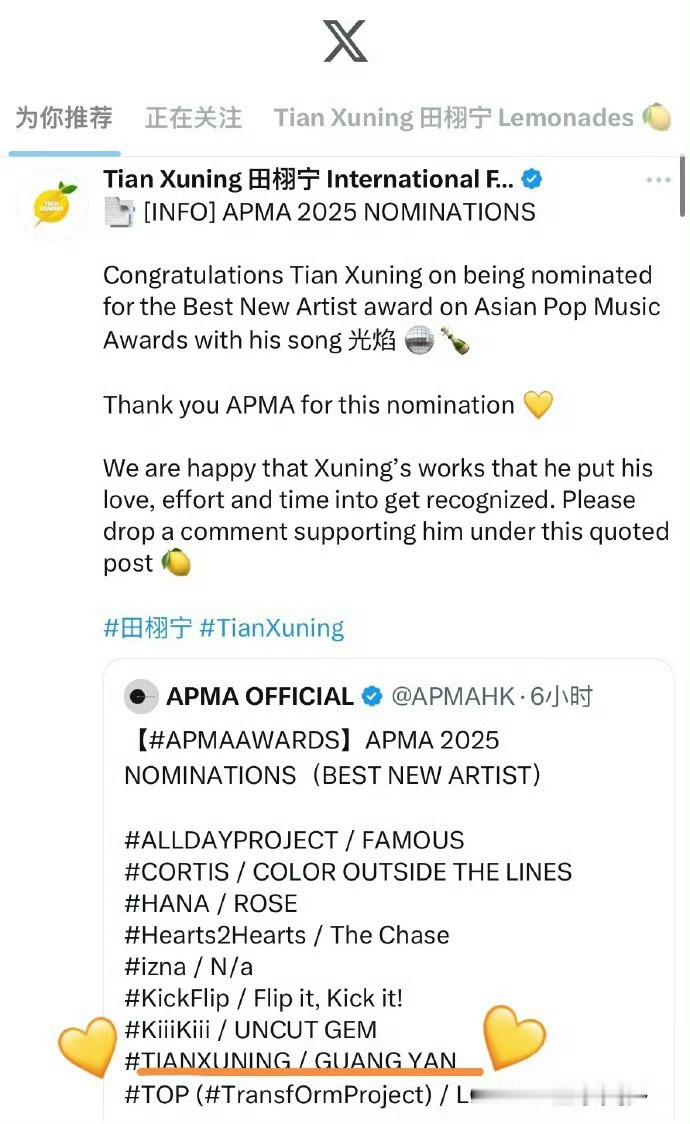Screen dimensions: 690x1124
Task: Tap the blue verified badge of Tian Xuning account
Action: (531, 178)
